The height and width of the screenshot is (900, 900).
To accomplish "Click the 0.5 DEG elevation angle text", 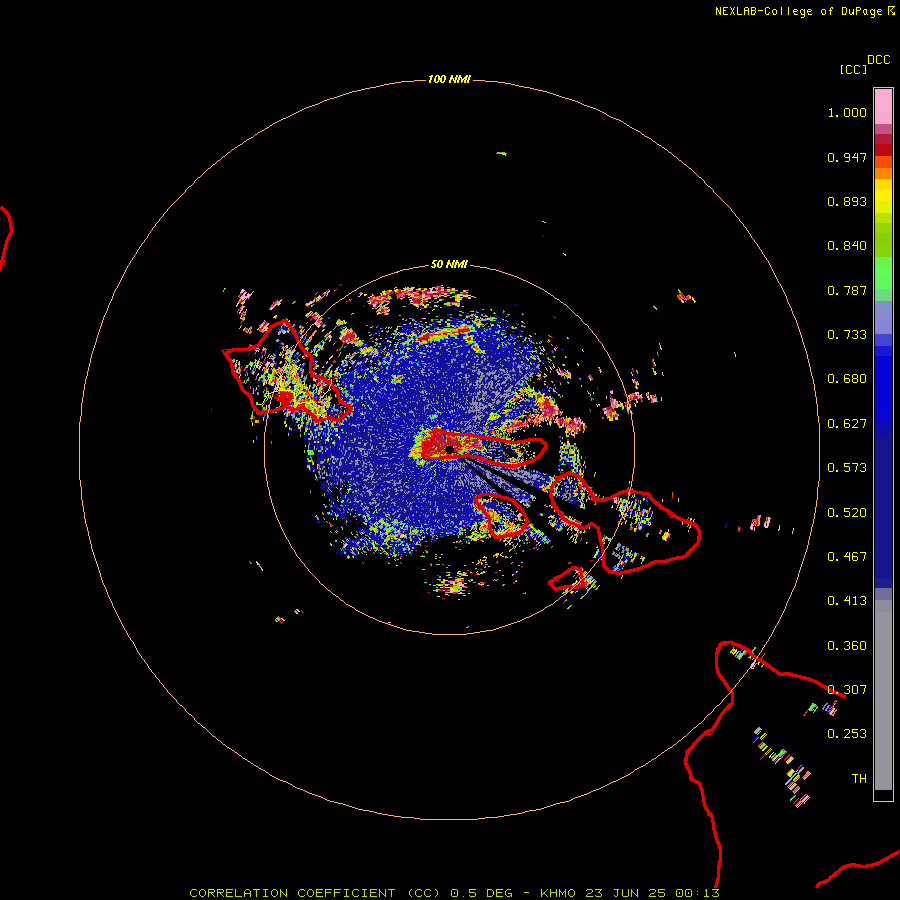I will coord(481,893).
